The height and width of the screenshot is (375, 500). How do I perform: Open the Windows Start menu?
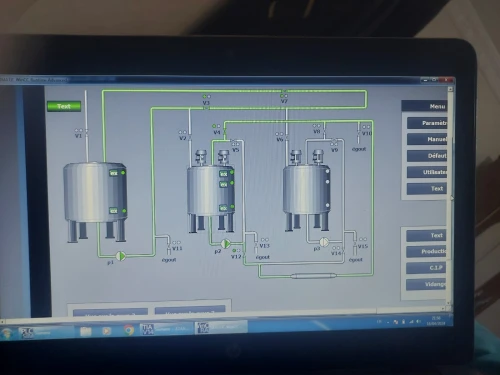tap(7, 332)
